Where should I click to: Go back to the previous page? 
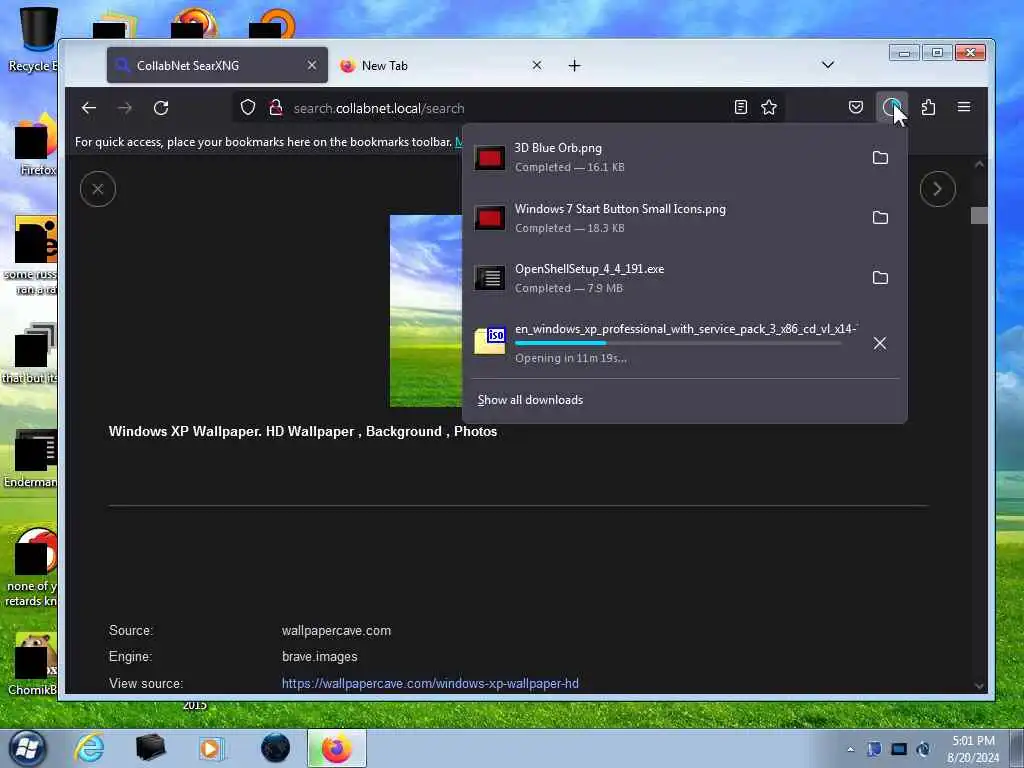tap(89, 108)
